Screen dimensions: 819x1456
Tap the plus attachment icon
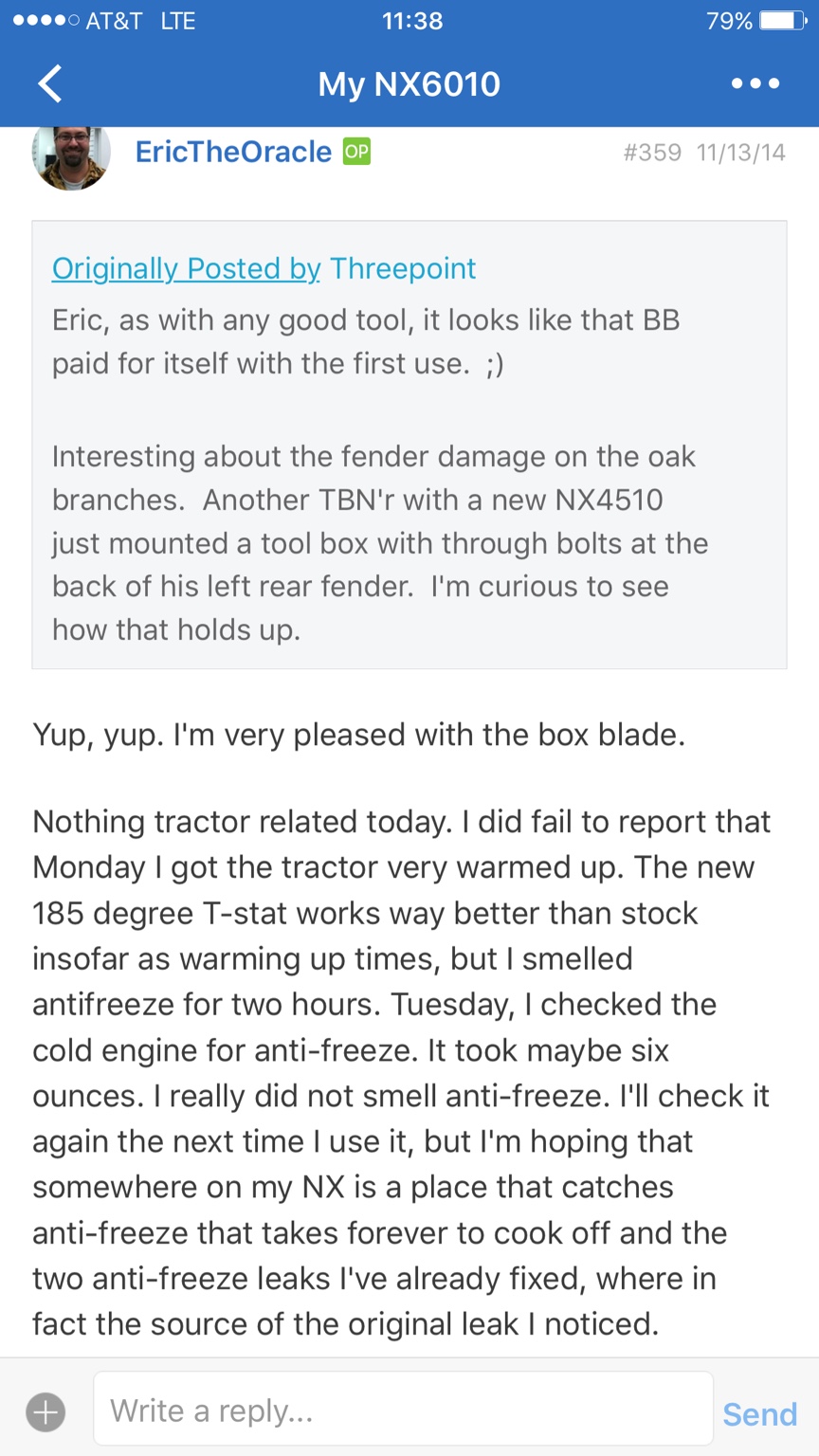tap(45, 1412)
